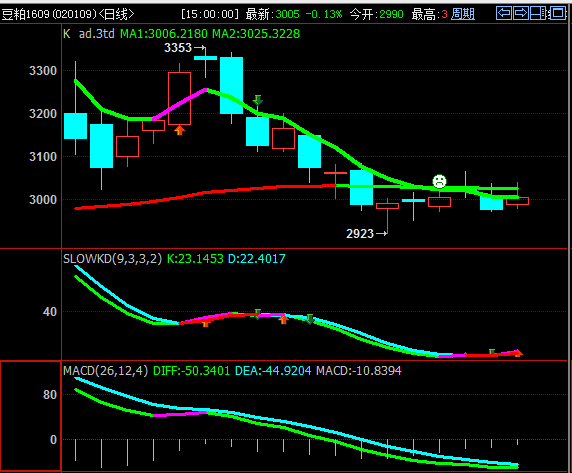Click the green down arrow above candlestick
The height and width of the screenshot is (473, 572).
click(x=258, y=100)
